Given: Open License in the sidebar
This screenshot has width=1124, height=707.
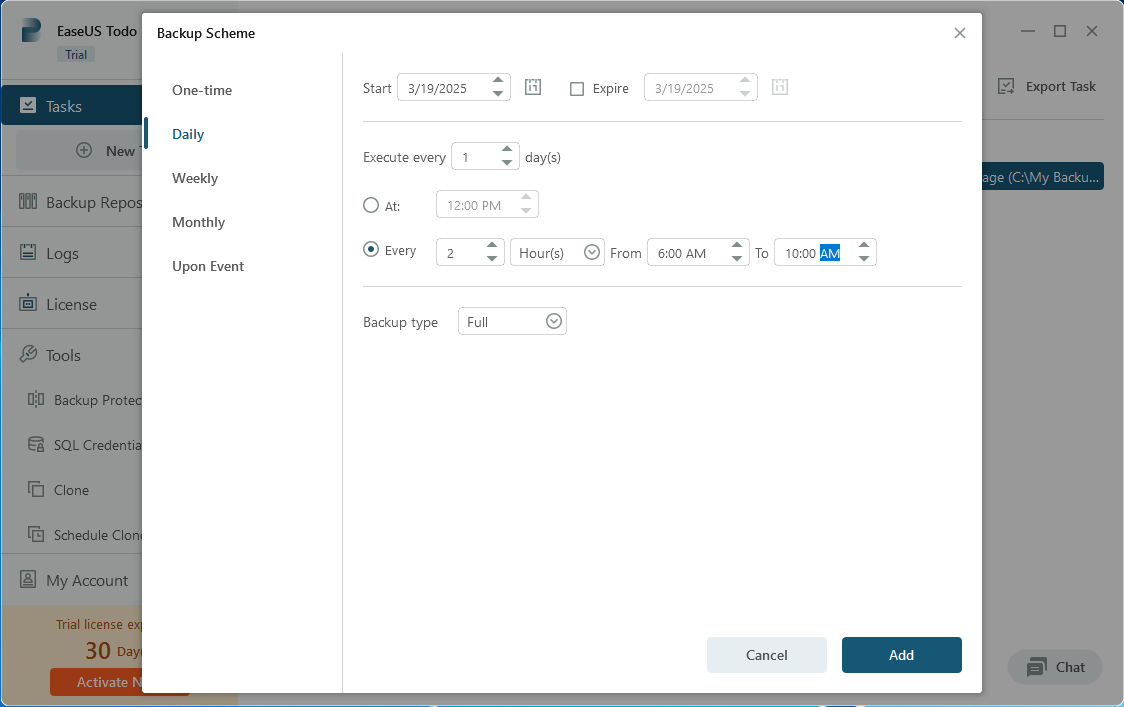Looking at the screenshot, I should click(72, 303).
